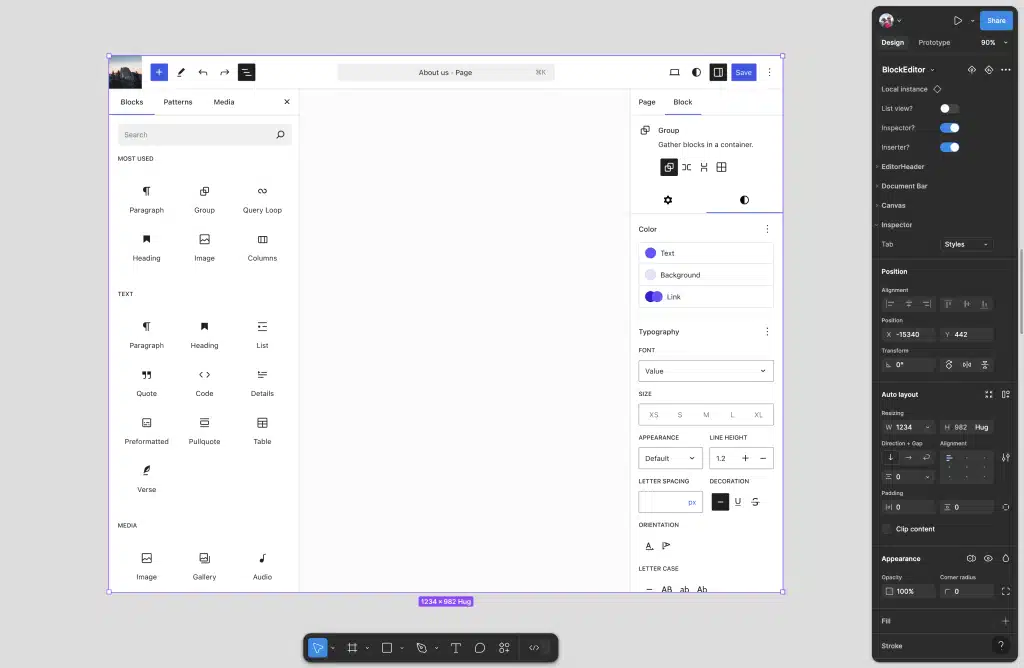Image resolution: width=1024 pixels, height=668 pixels.
Task: Insert Details block
Action: click(262, 383)
